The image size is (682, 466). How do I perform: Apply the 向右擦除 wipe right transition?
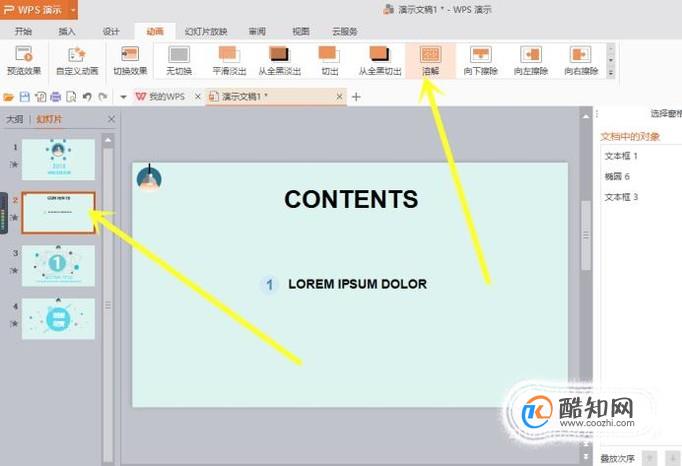(x=581, y=61)
